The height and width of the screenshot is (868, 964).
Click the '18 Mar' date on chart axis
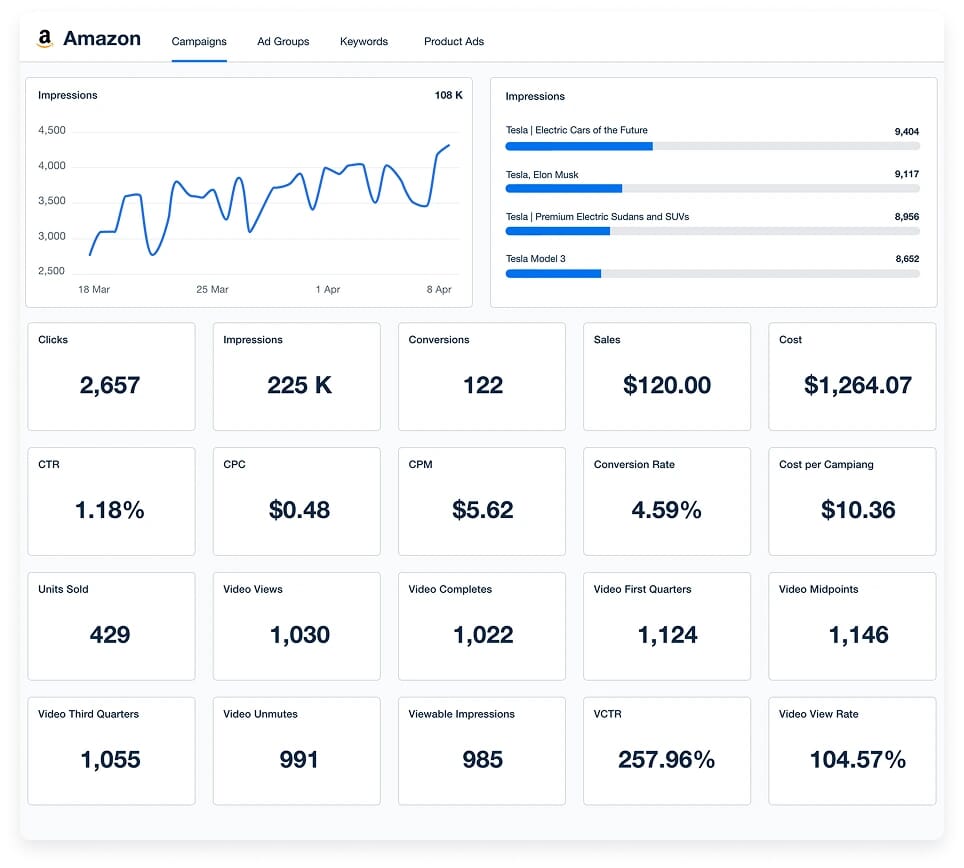click(94, 290)
